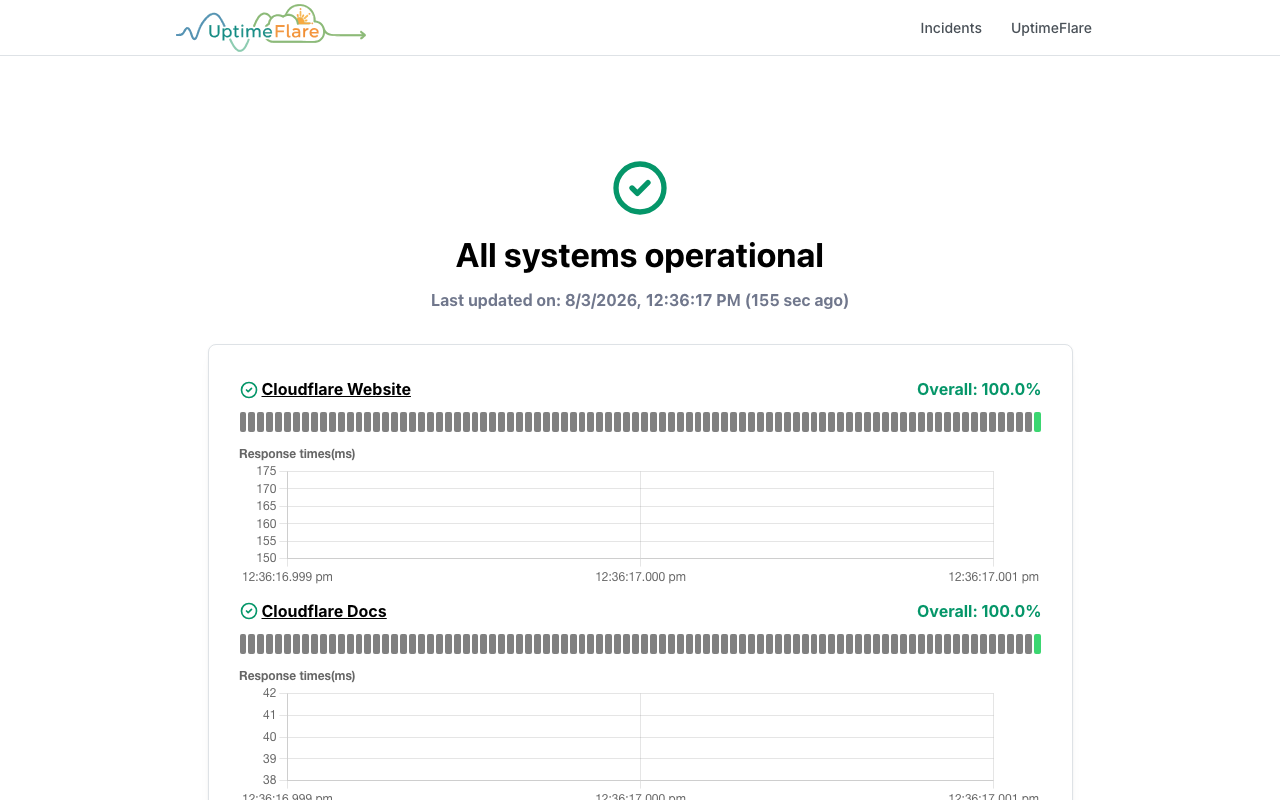This screenshot has height=800, width=1280.
Task: Click the 42 axis value on the Docs chart
Action: (269, 693)
